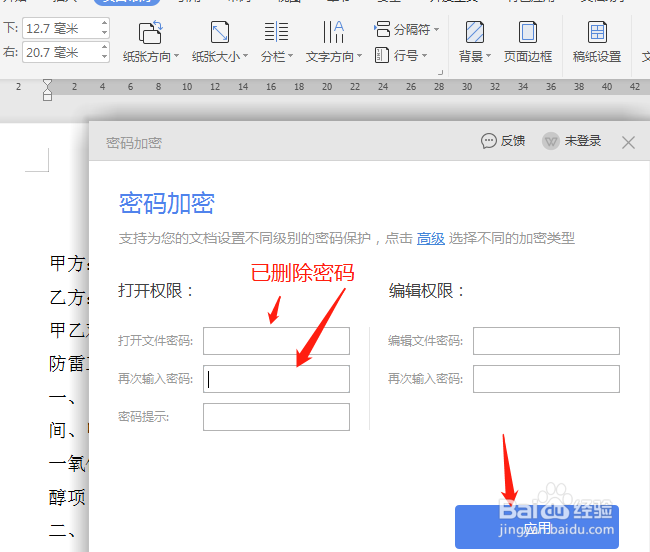Decrease the bottom margin with the down stepper

point(104,32)
